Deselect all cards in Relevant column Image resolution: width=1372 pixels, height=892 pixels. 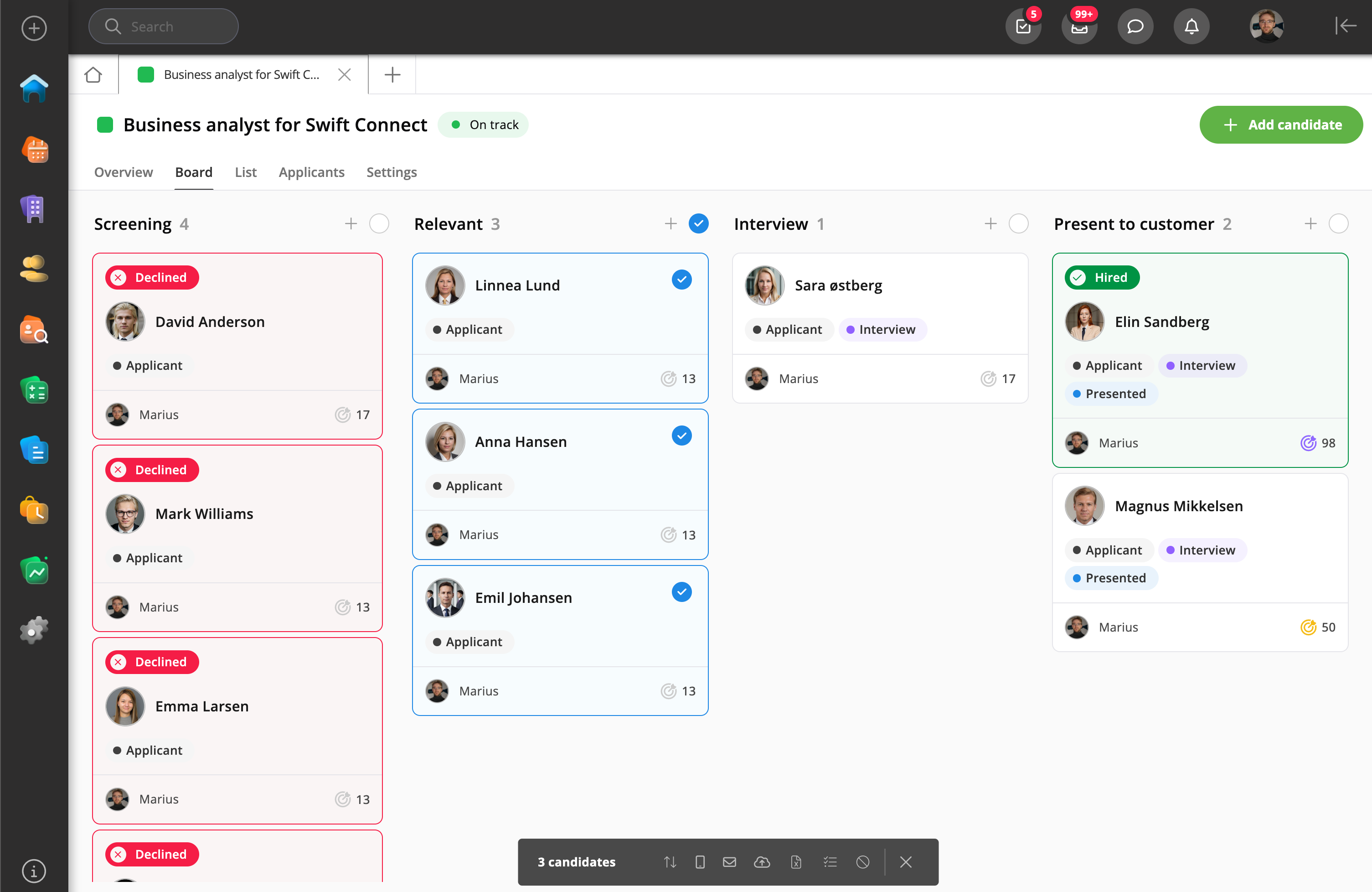click(699, 224)
